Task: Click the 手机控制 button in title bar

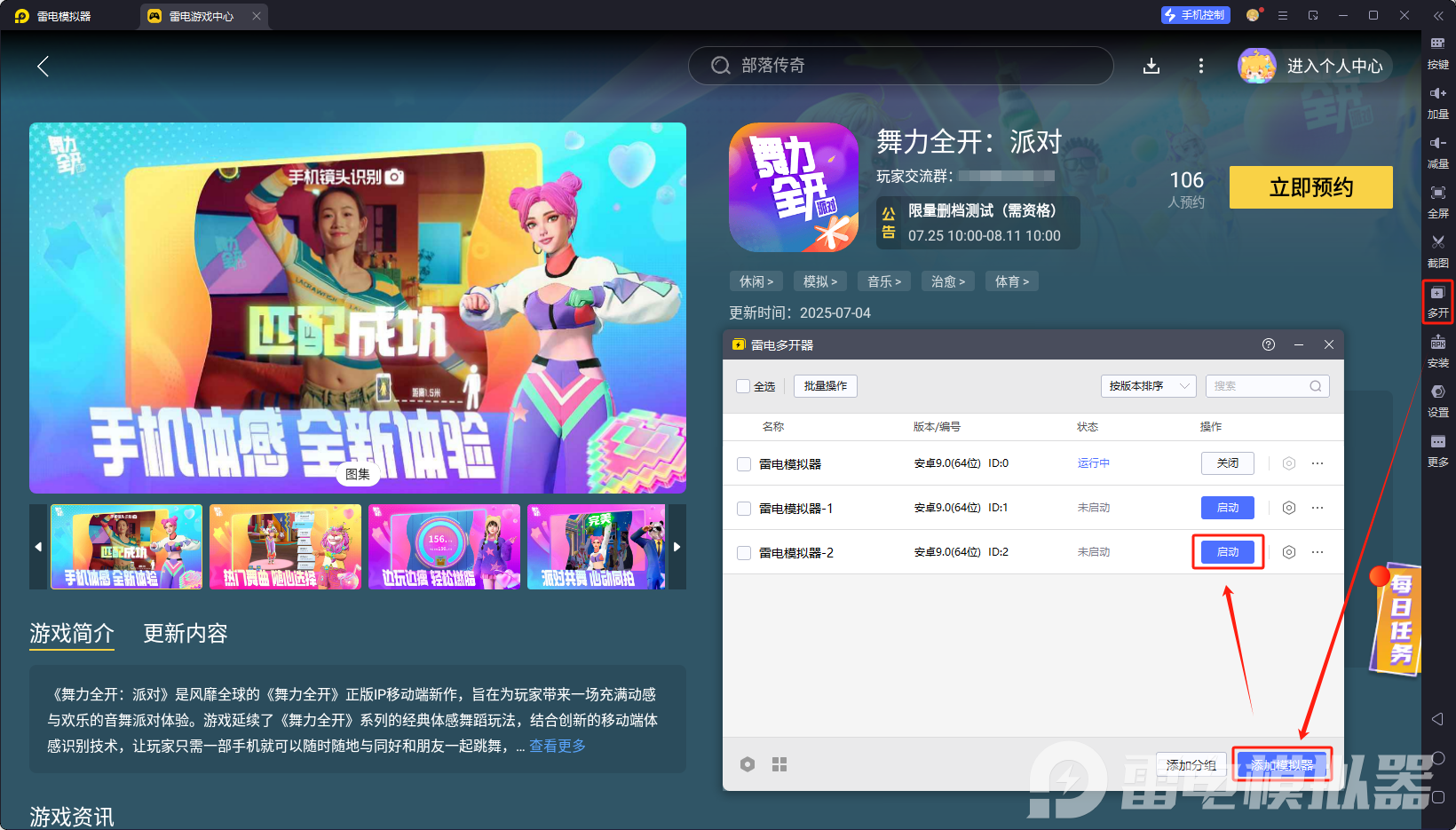Action: point(1195,15)
